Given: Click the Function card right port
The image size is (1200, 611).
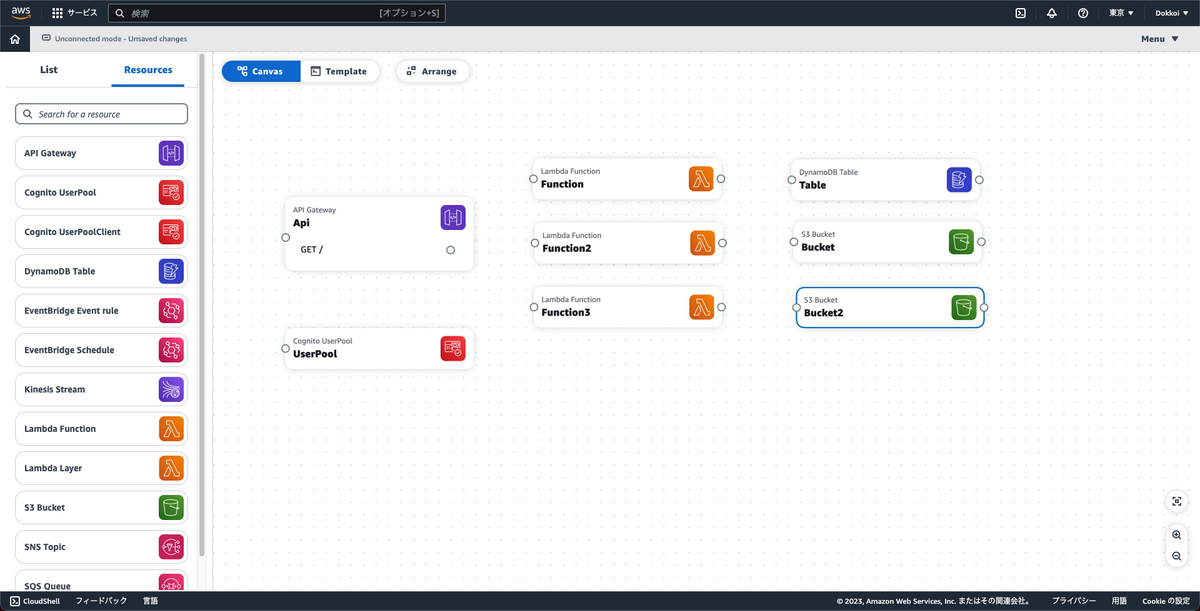Looking at the screenshot, I should (721, 179).
